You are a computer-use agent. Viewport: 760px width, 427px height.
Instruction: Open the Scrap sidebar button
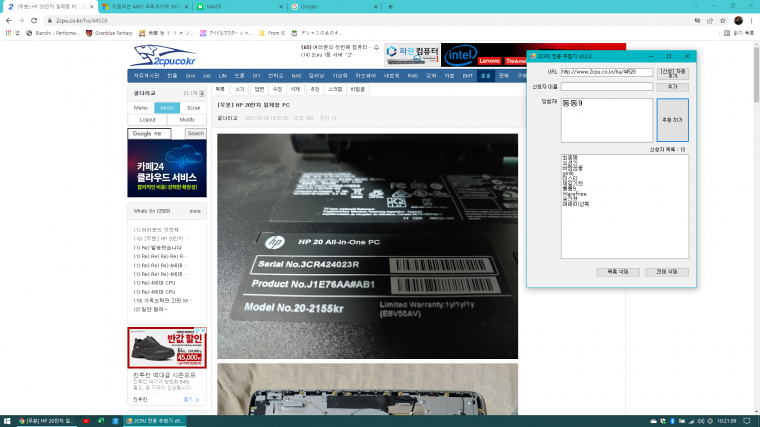[x=193, y=108]
